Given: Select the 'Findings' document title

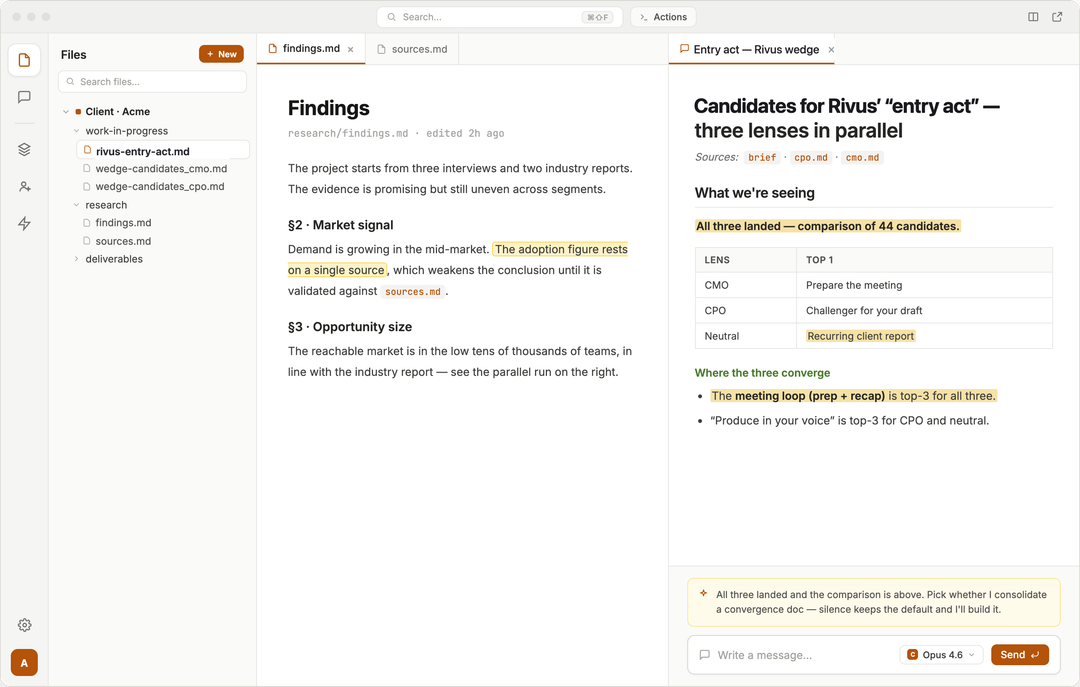Looking at the screenshot, I should point(329,108).
